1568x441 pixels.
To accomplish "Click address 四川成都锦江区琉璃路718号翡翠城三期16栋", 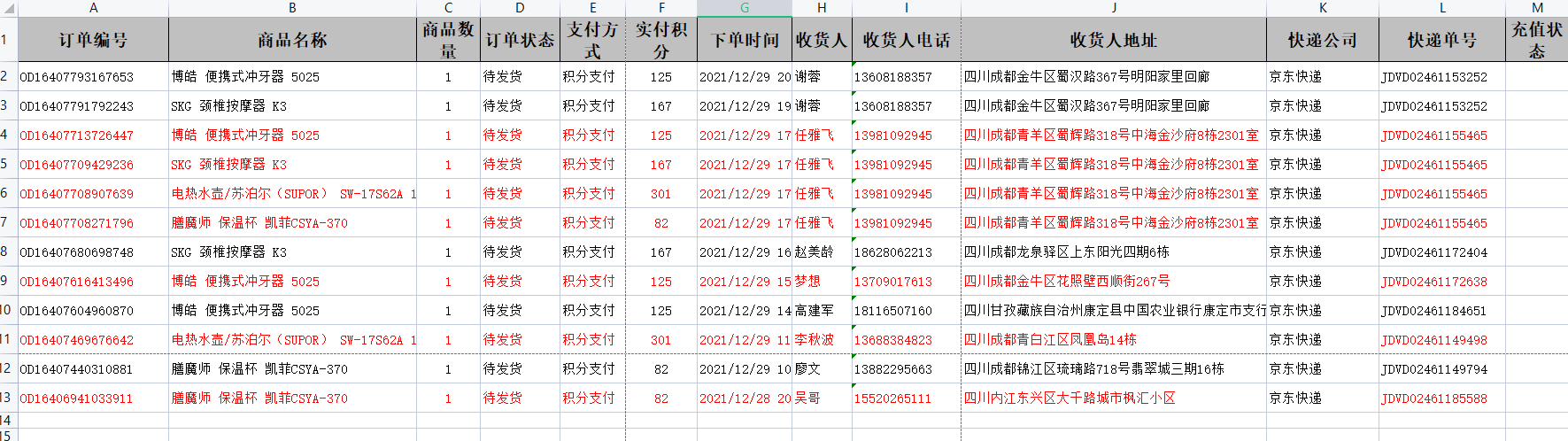I will (1094, 369).
